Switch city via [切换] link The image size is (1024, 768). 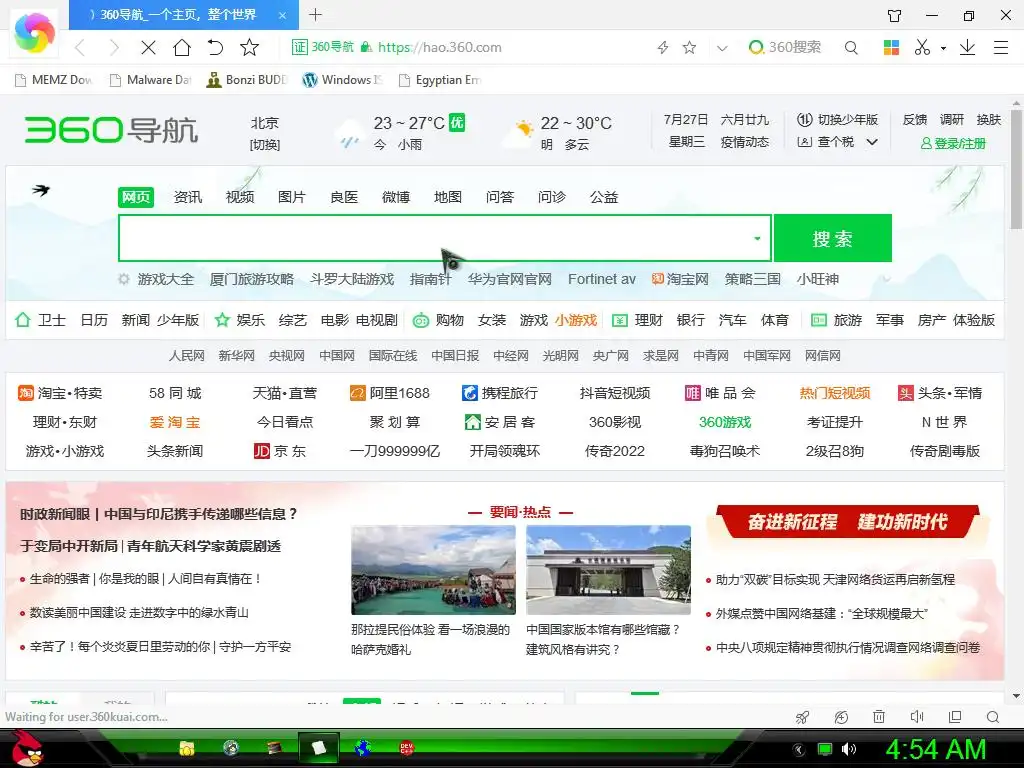264,144
